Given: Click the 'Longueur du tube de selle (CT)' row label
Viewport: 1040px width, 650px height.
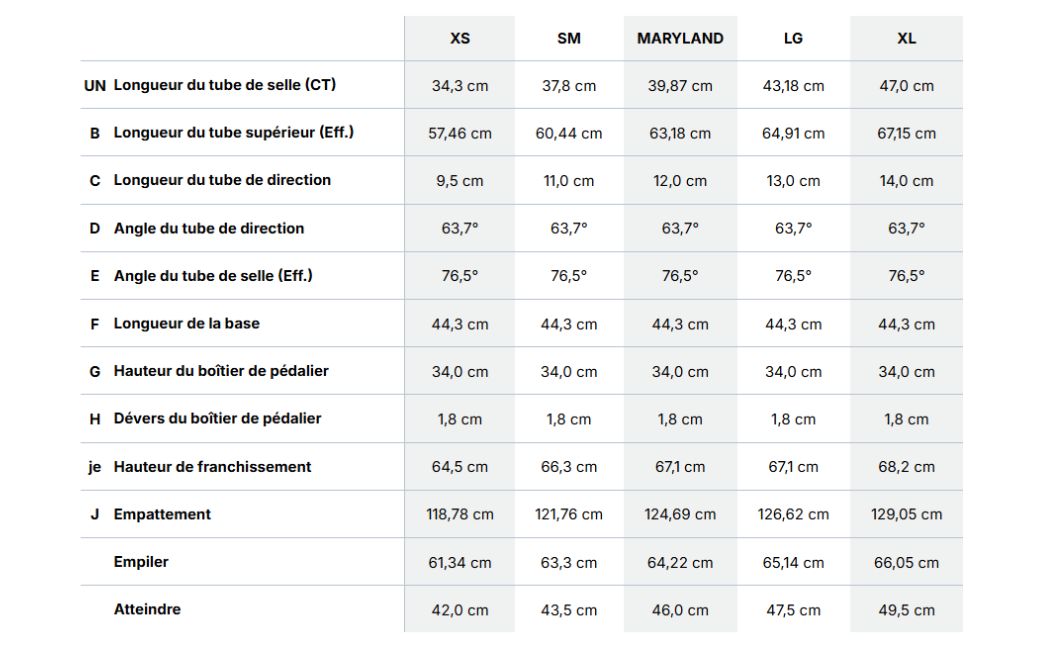Looking at the screenshot, I should [x=225, y=85].
